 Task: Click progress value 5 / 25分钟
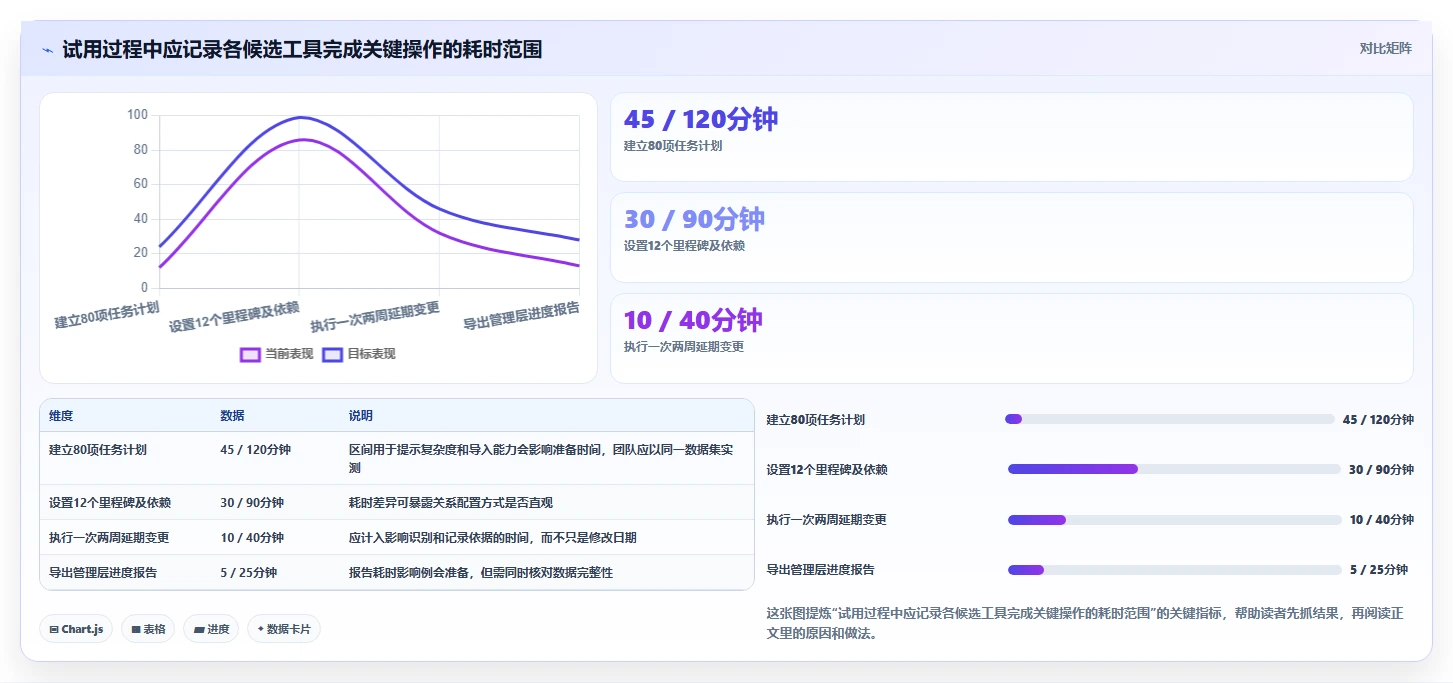pyautogui.click(x=1378, y=570)
